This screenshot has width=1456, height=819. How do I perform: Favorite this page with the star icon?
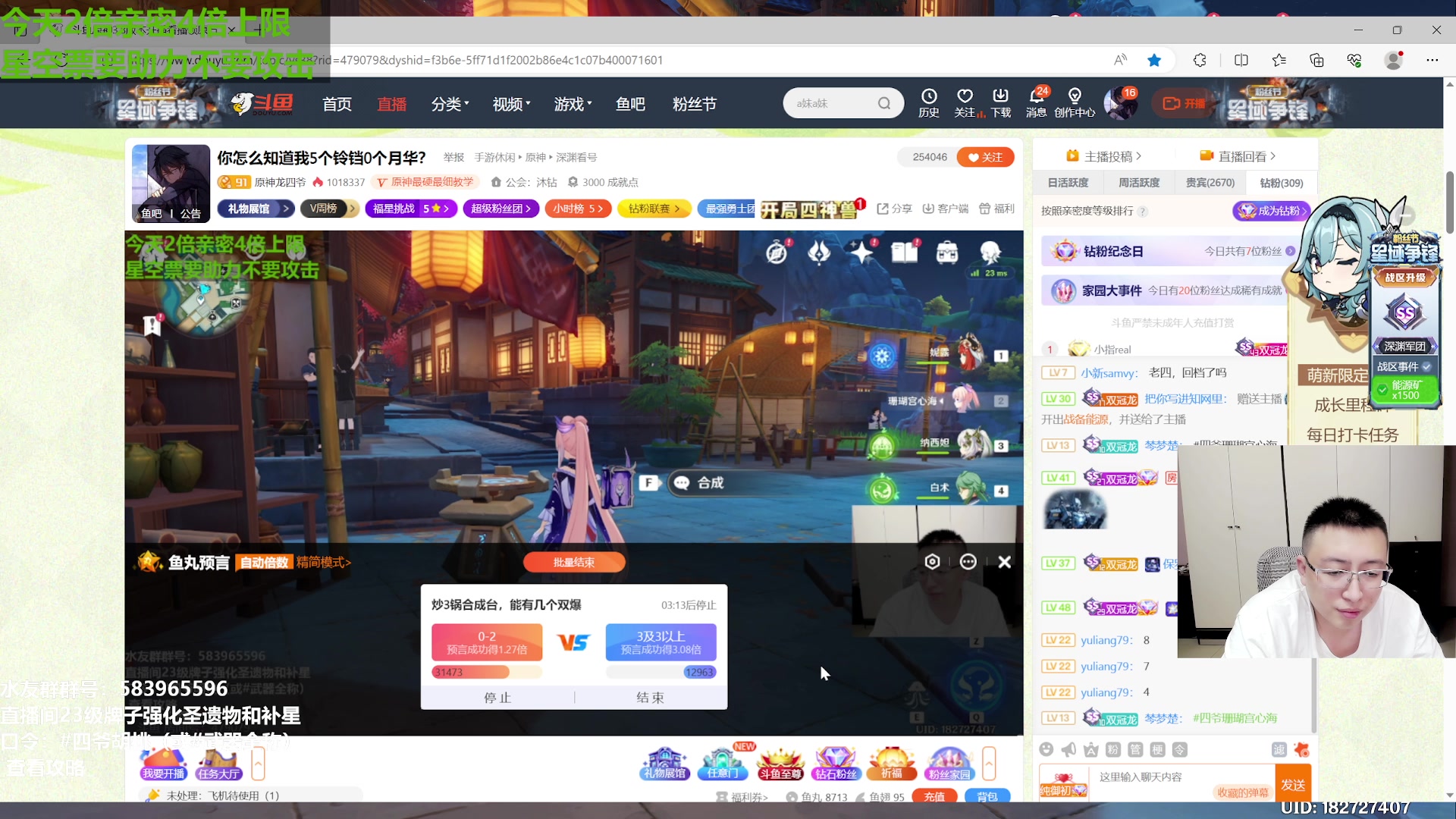[x=1154, y=60]
